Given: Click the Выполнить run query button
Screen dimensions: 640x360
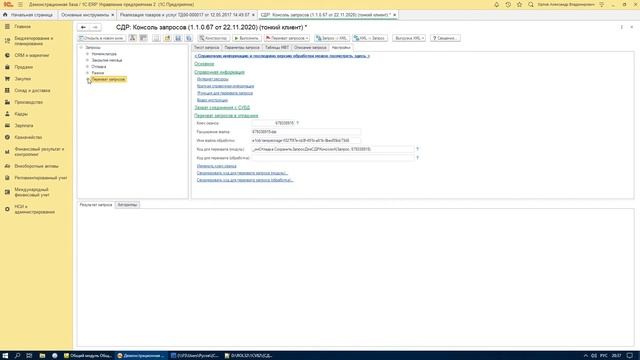Looking at the screenshot, I should click(246, 38).
